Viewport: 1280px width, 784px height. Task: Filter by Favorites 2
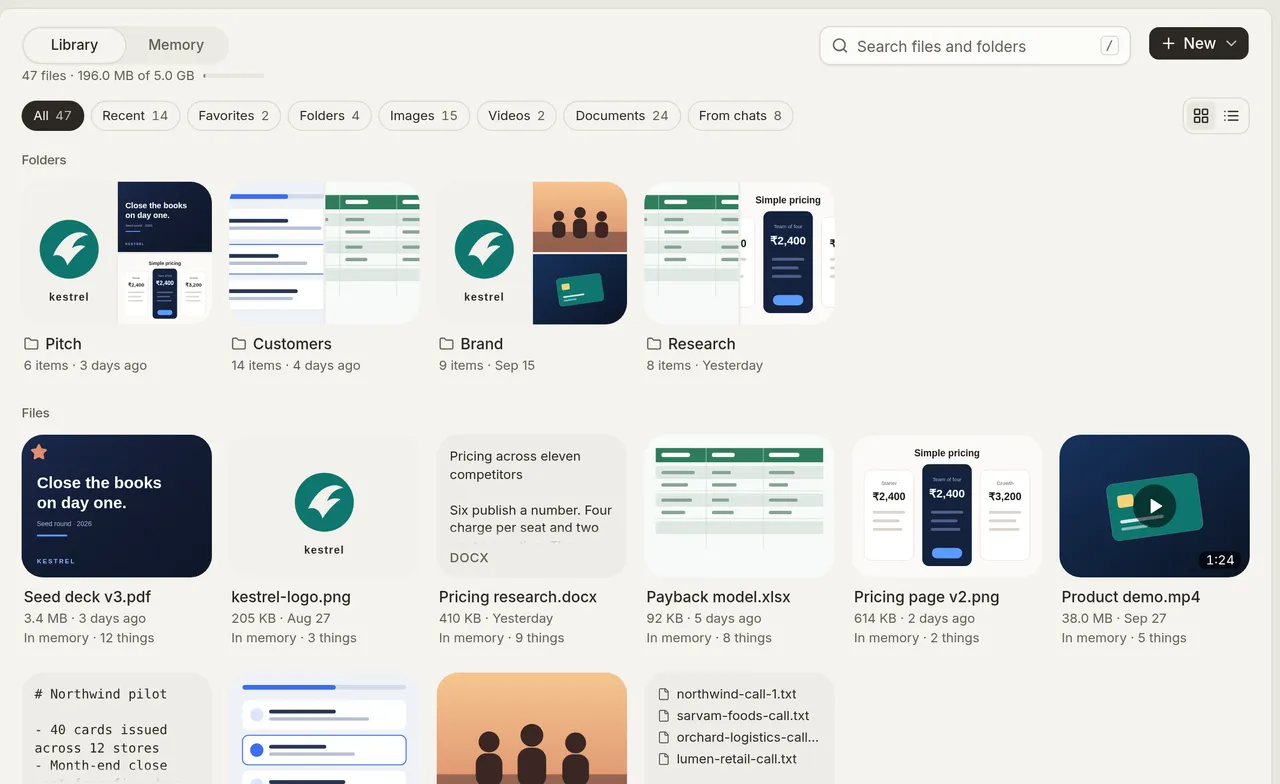pyautogui.click(x=234, y=116)
